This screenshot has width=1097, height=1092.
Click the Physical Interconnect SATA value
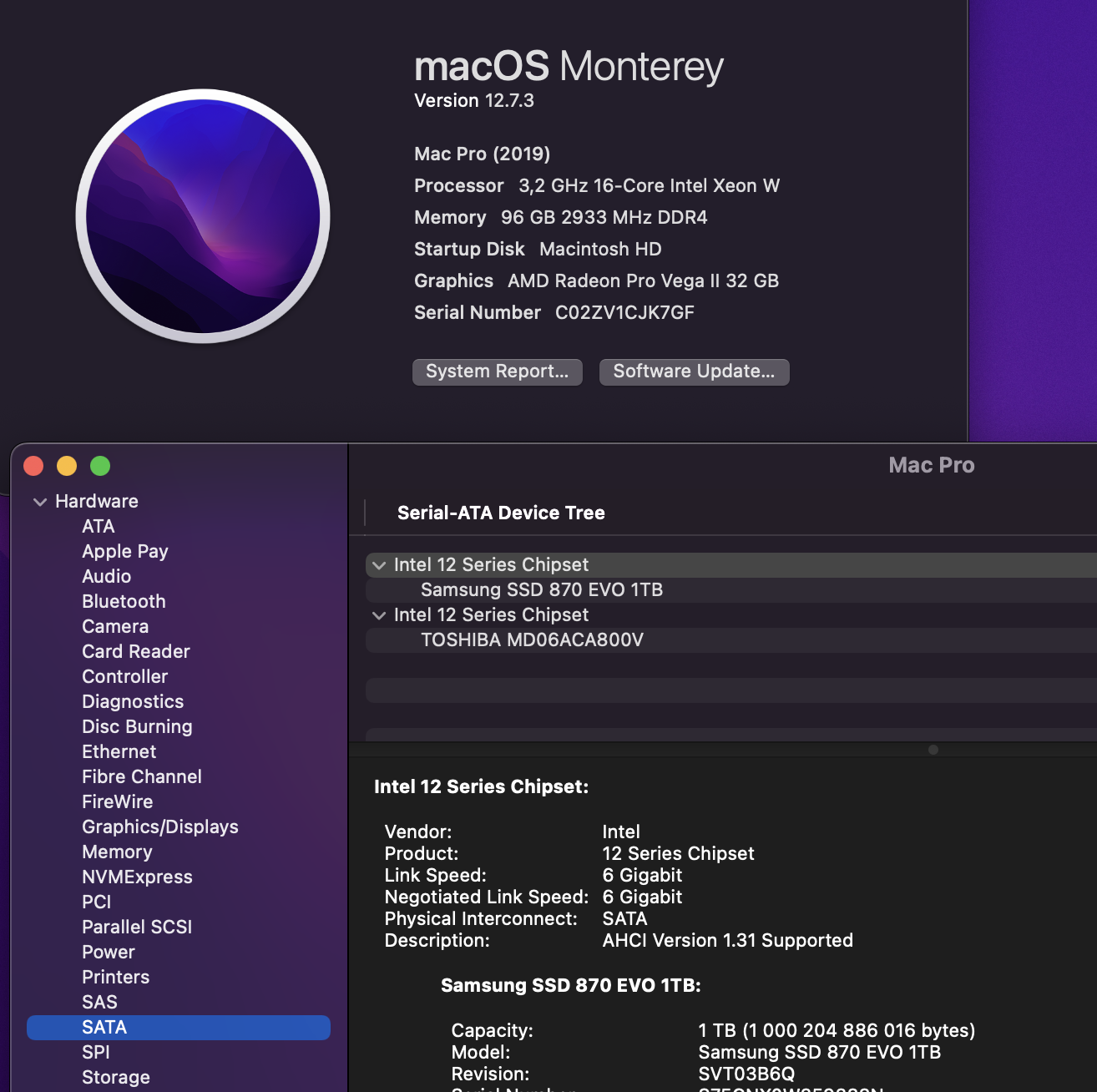point(625,919)
